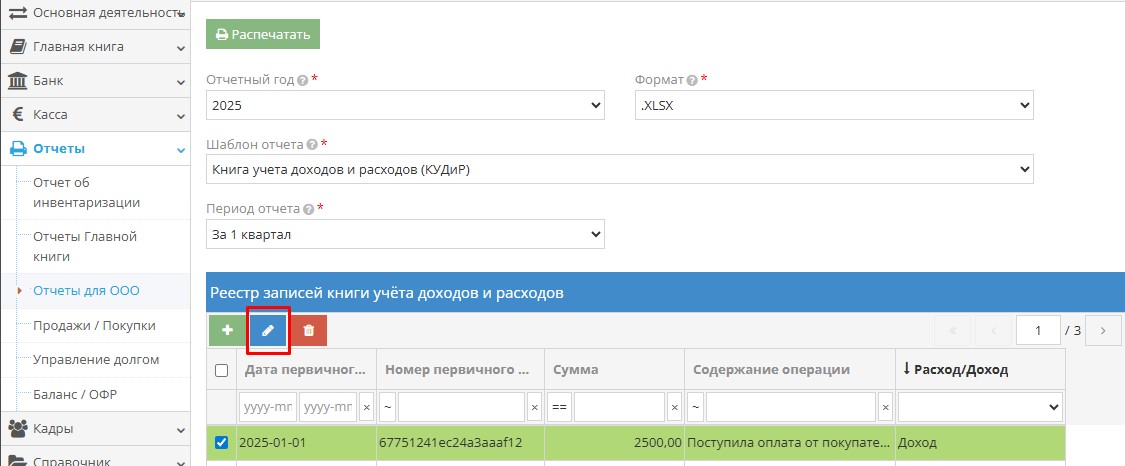Image resolution: width=1125 pixels, height=466 pixels.
Task: Open the Формат .XLSX dropdown
Action: (x=834, y=105)
